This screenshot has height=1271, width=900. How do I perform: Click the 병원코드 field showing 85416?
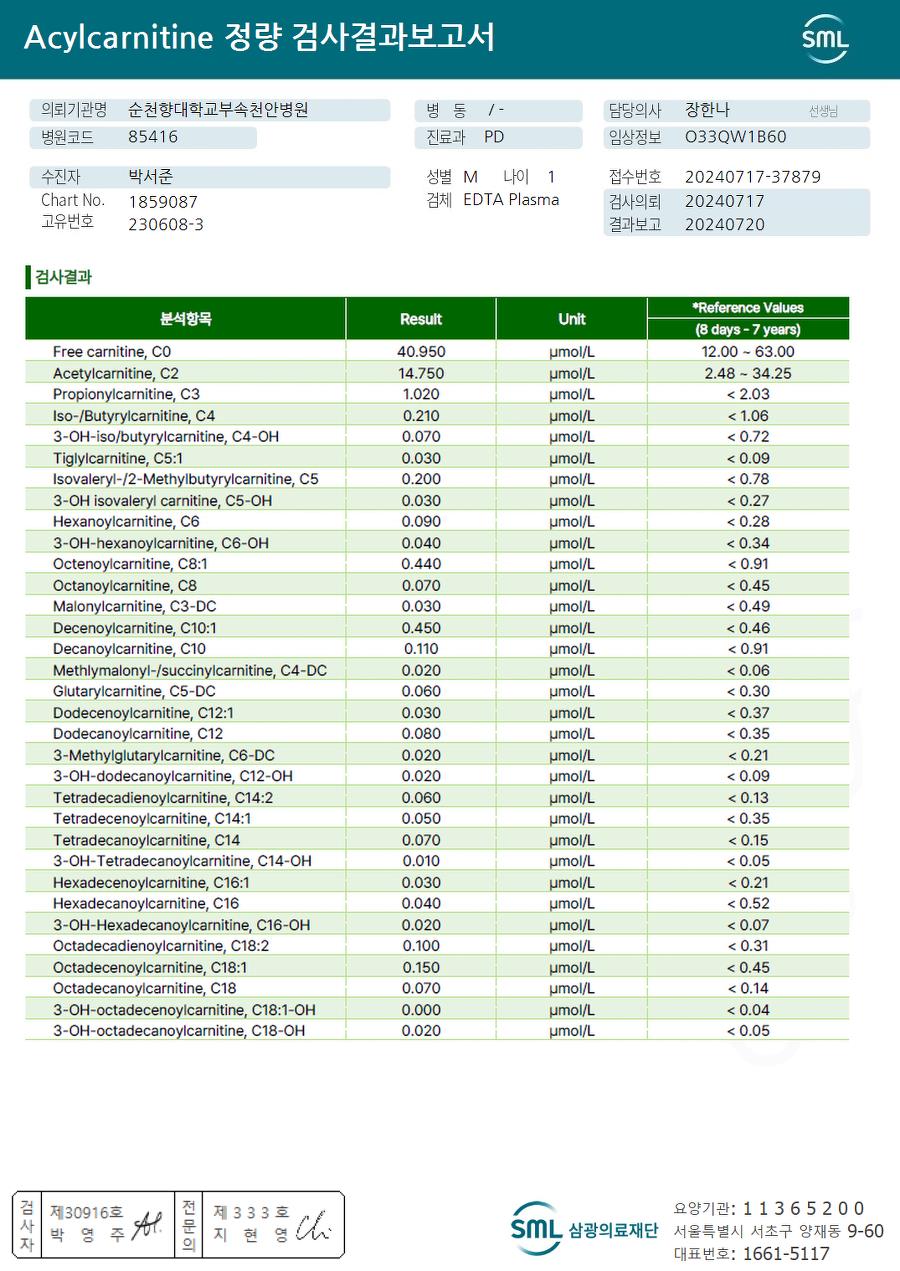143,138
